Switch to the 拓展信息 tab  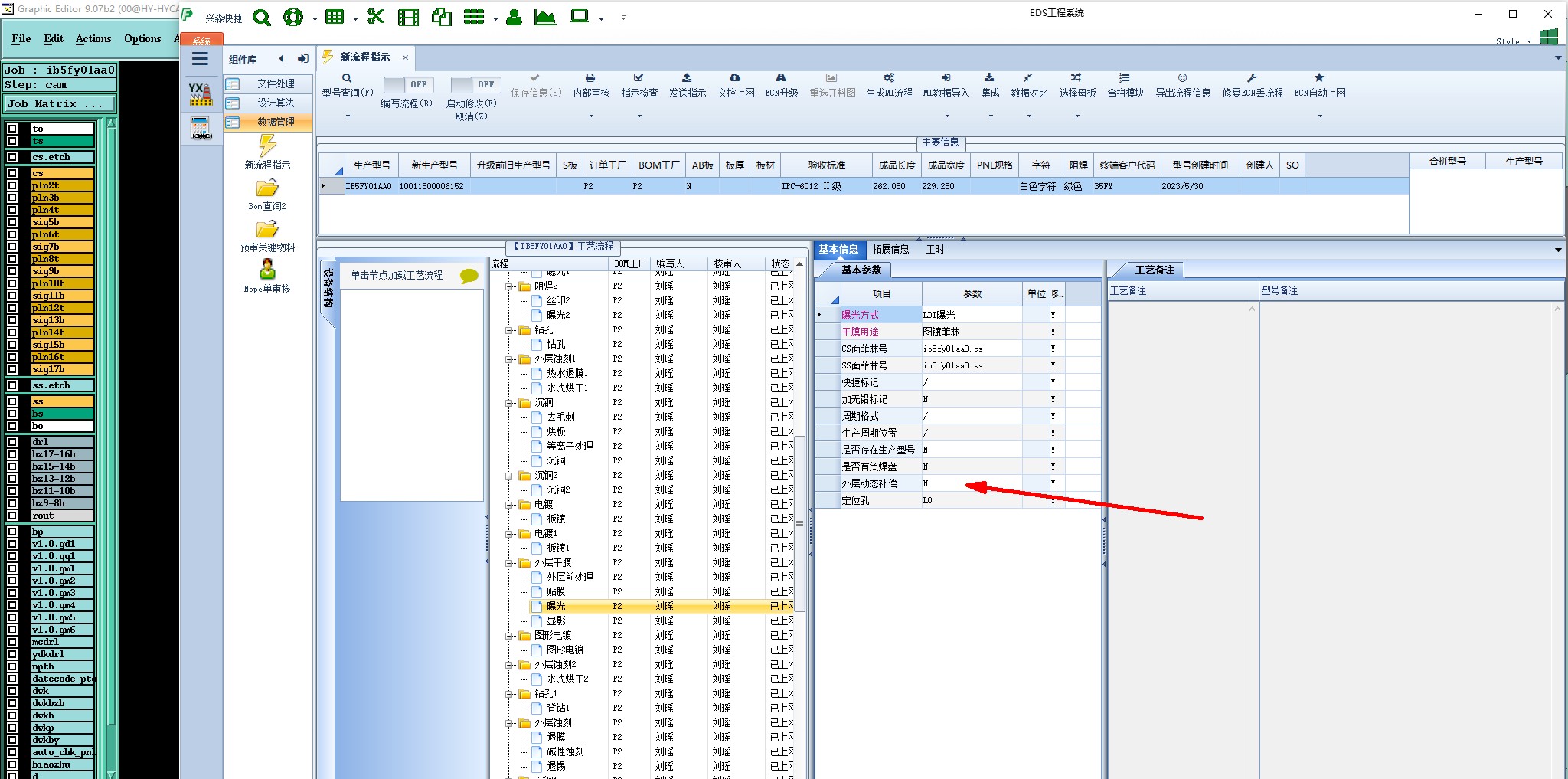pos(890,249)
